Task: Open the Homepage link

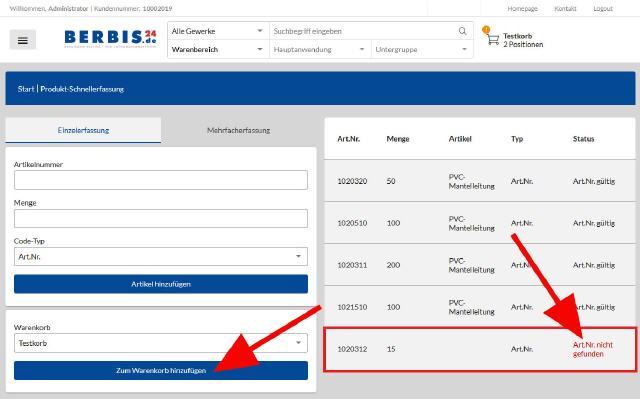Action: click(x=522, y=9)
